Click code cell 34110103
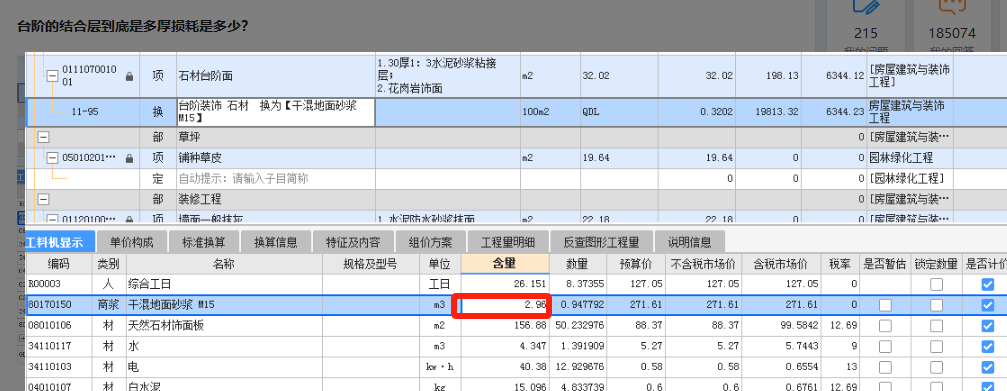Screen dimensions: 1007x391 tap(58, 367)
